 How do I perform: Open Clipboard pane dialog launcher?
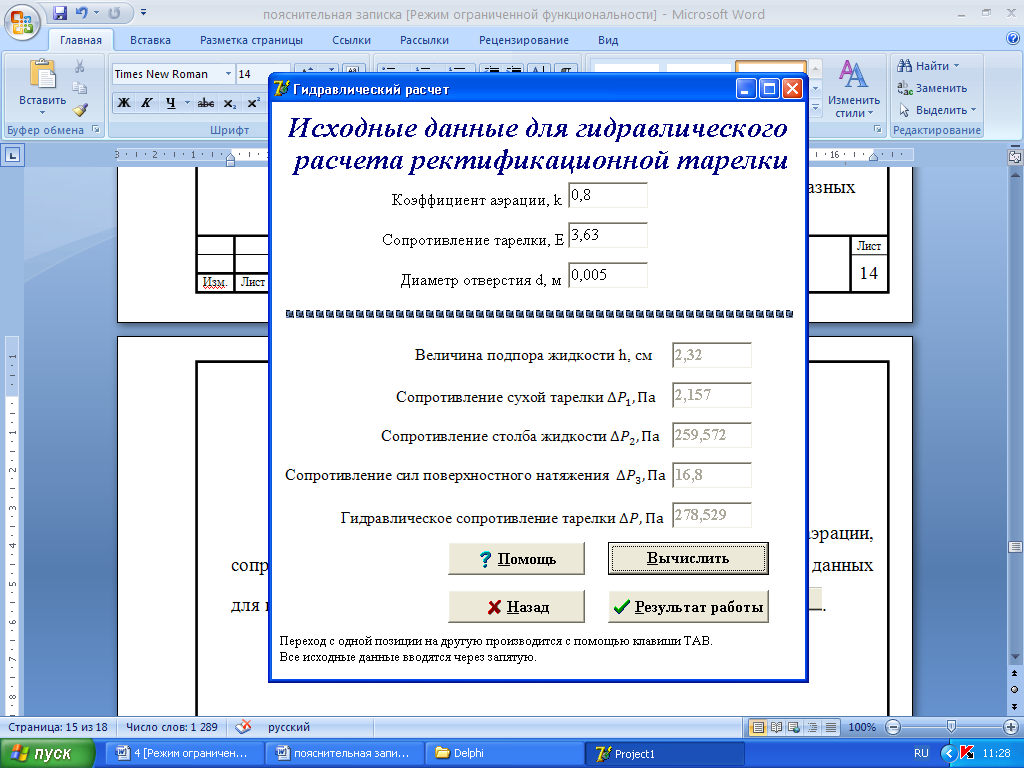click(x=96, y=129)
